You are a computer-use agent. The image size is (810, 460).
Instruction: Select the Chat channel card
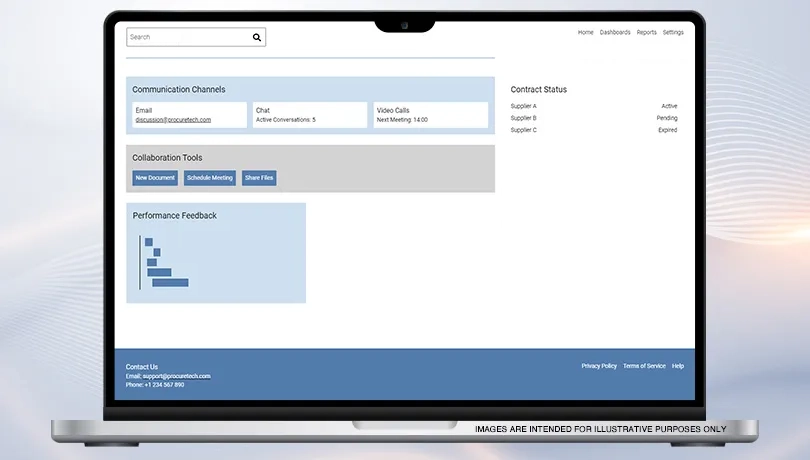pyautogui.click(x=310, y=115)
